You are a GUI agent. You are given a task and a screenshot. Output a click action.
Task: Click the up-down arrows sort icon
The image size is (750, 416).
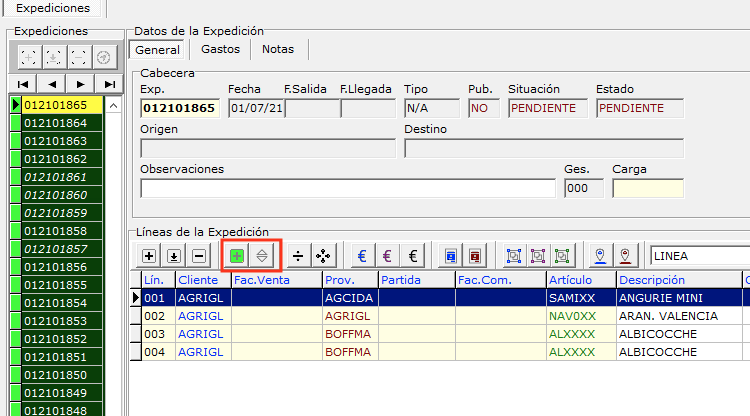tap(261, 256)
